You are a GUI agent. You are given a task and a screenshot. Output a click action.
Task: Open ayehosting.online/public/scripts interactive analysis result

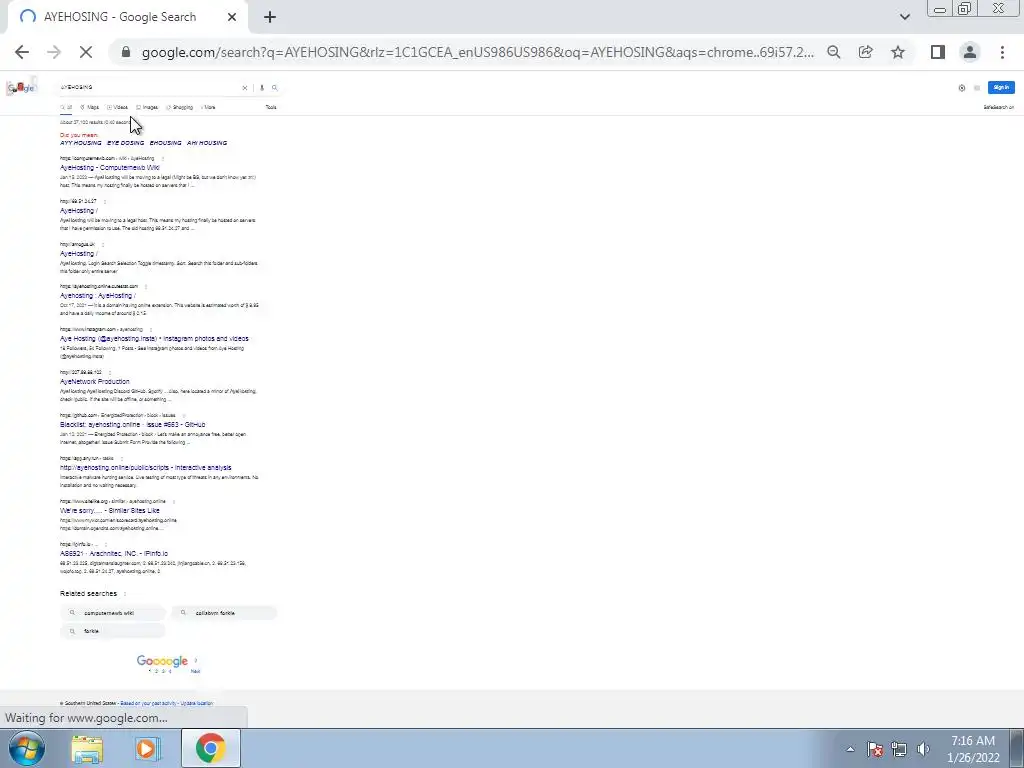(146, 468)
